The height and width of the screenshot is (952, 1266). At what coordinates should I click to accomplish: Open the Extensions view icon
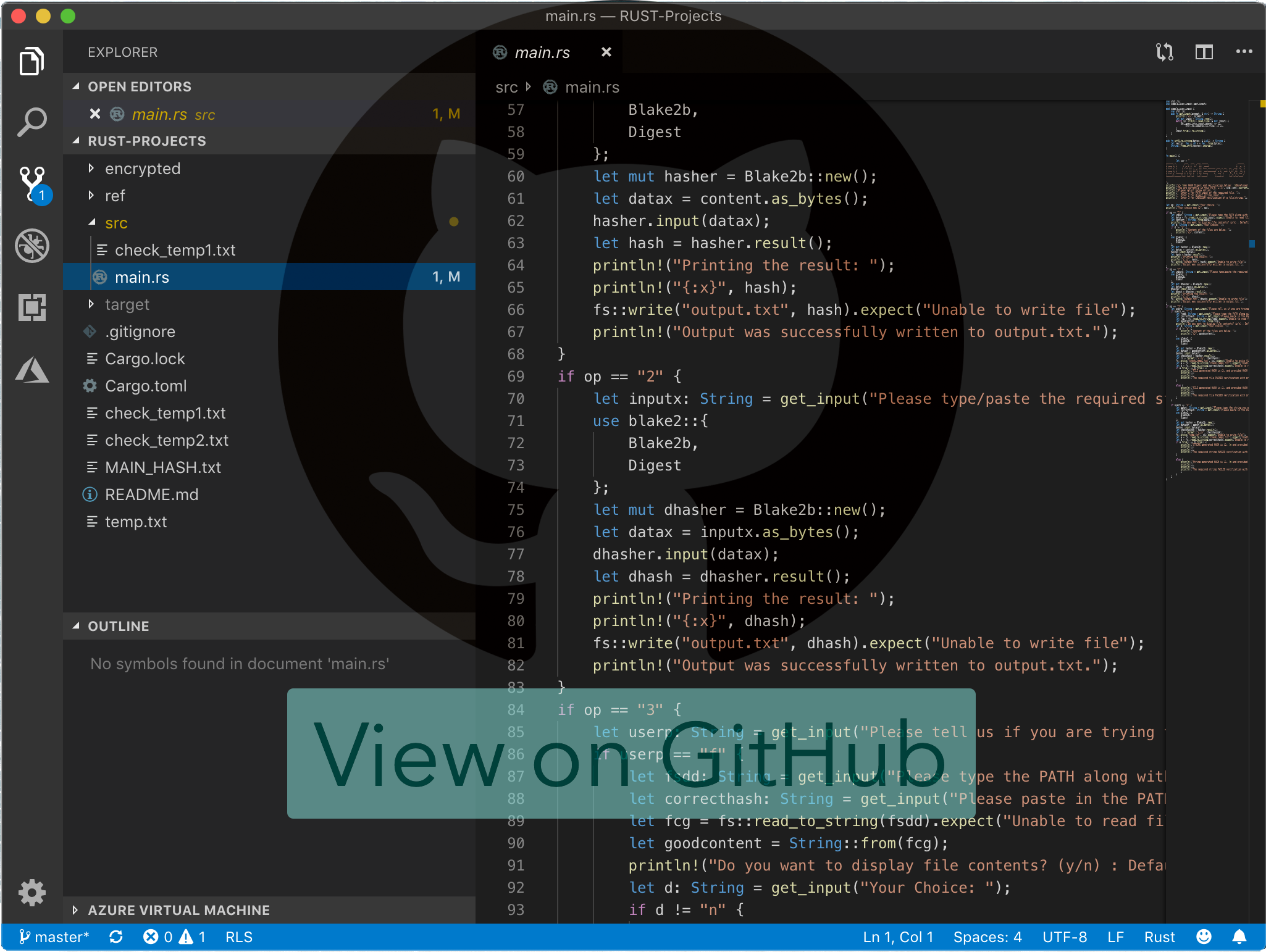(x=32, y=307)
